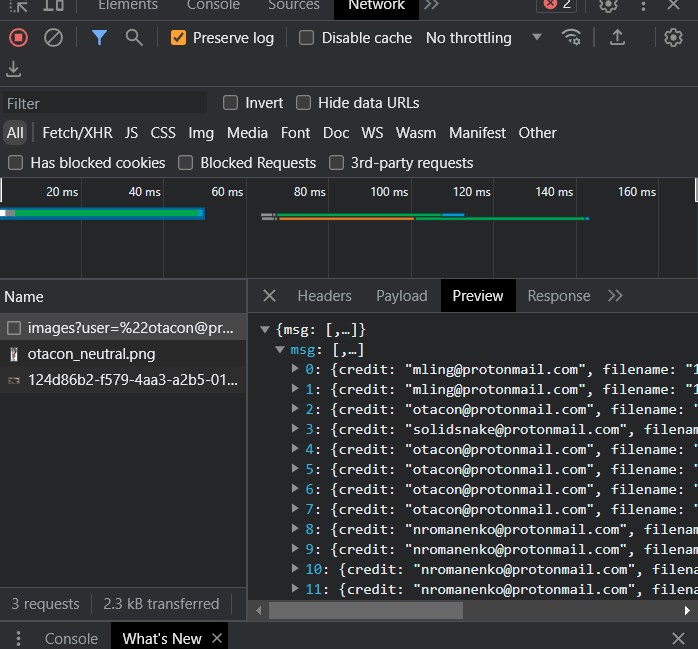Export HAR file download icon

(x=14, y=69)
